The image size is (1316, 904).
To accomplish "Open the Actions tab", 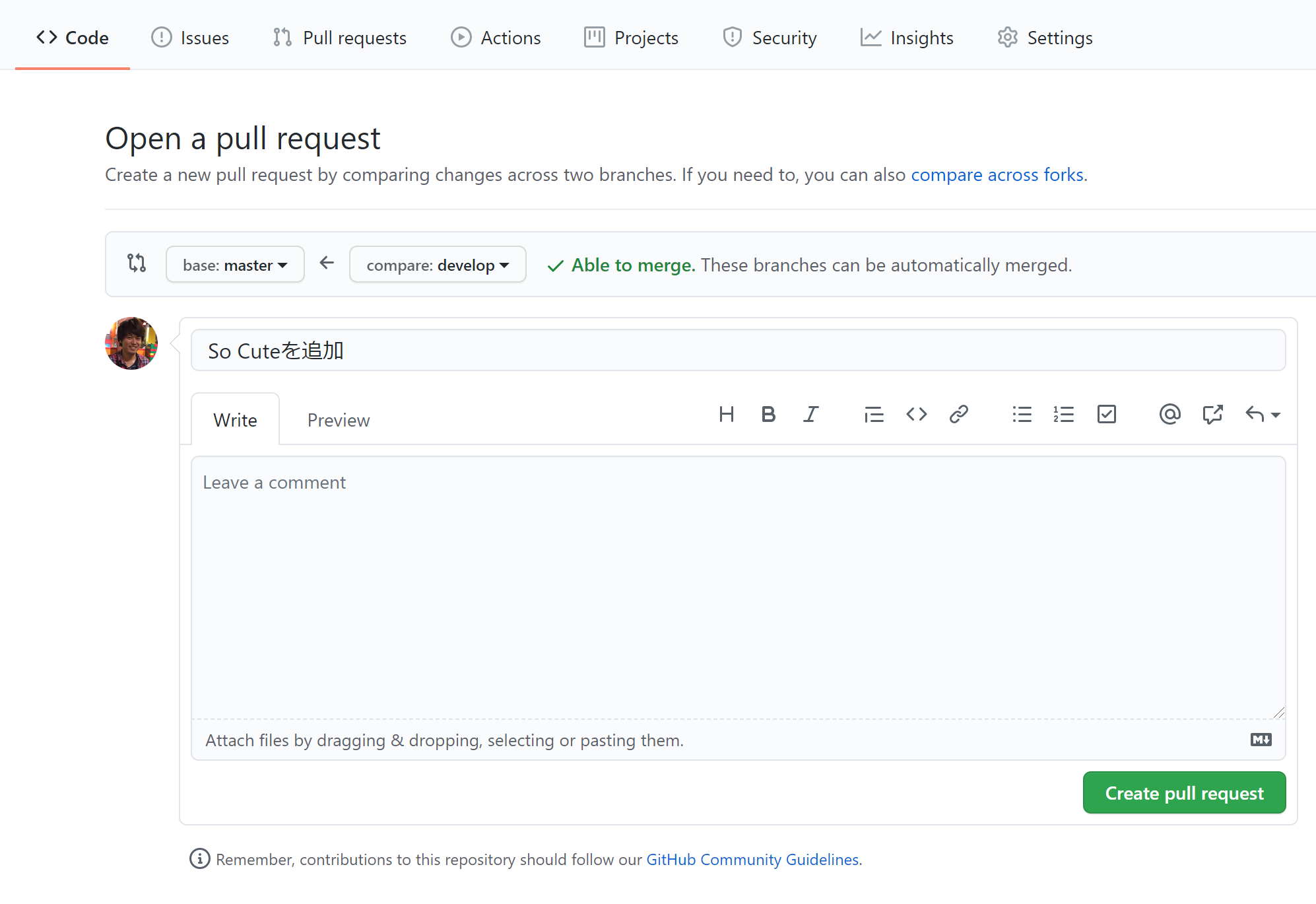I will (496, 38).
